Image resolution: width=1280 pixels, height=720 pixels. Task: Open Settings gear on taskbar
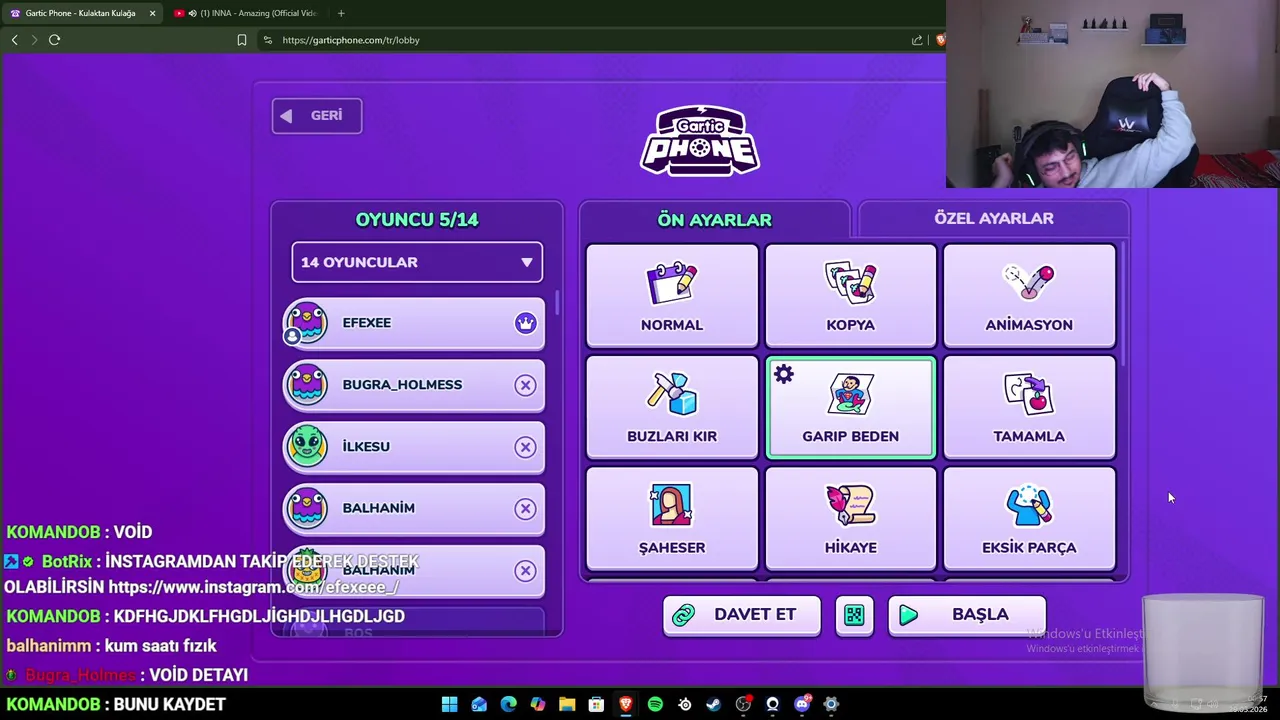click(830, 705)
